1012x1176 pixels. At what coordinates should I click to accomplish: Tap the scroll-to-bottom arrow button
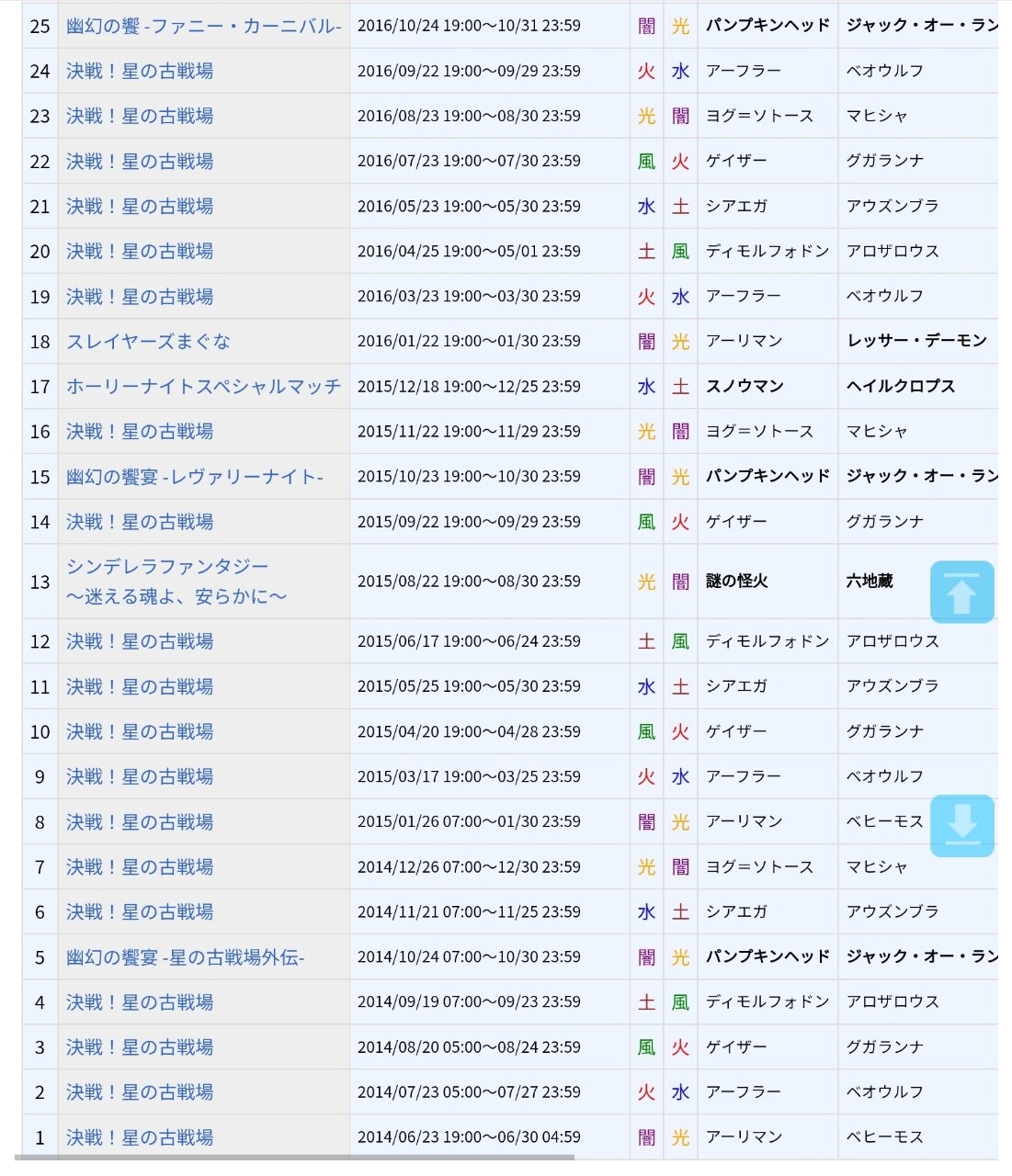pos(961,825)
